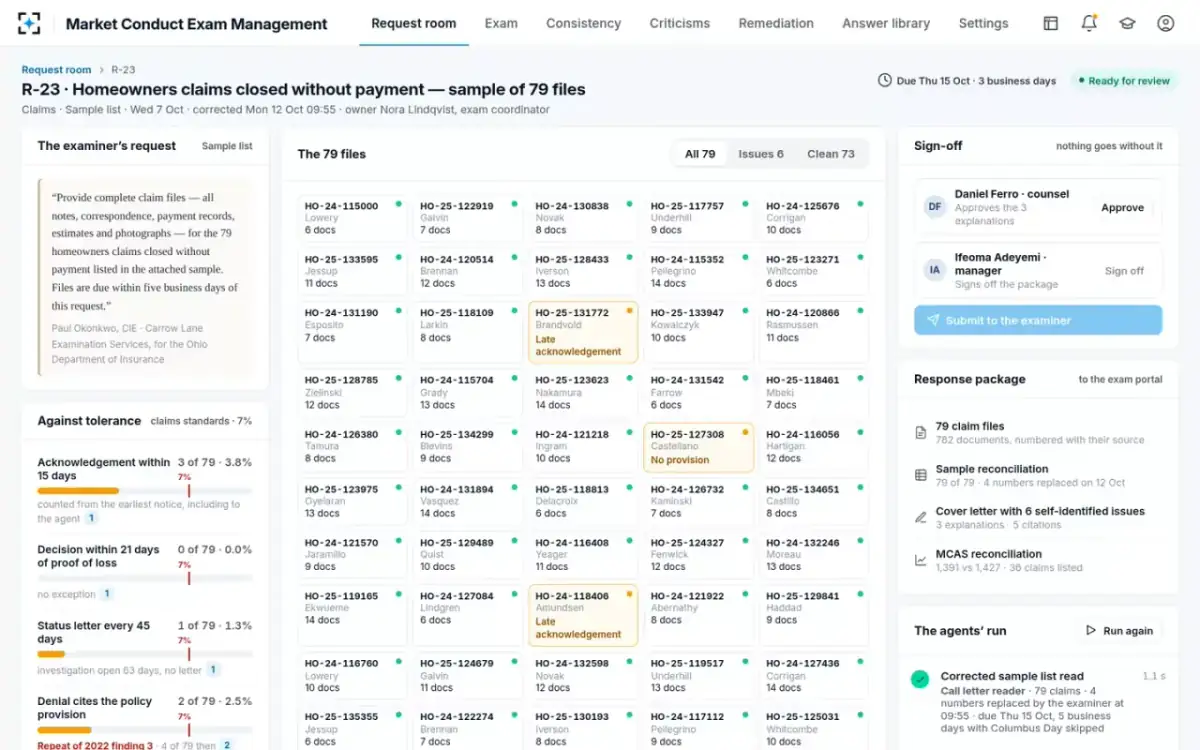Image resolution: width=1200 pixels, height=750 pixels.
Task: Click the footnote badge 2 beside Repeat of 2022 finding
Action: click(x=227, y=745)
